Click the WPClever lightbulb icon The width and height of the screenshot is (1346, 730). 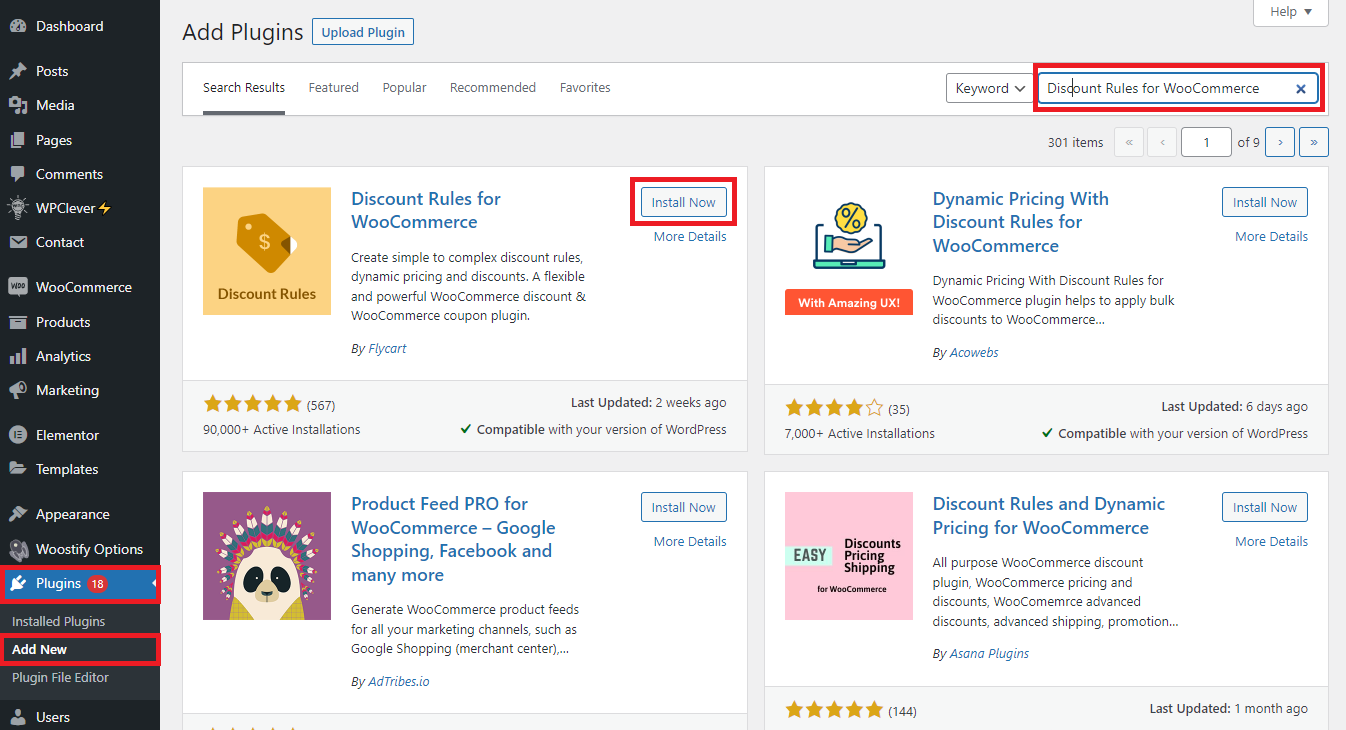click(x=18, y=208)
